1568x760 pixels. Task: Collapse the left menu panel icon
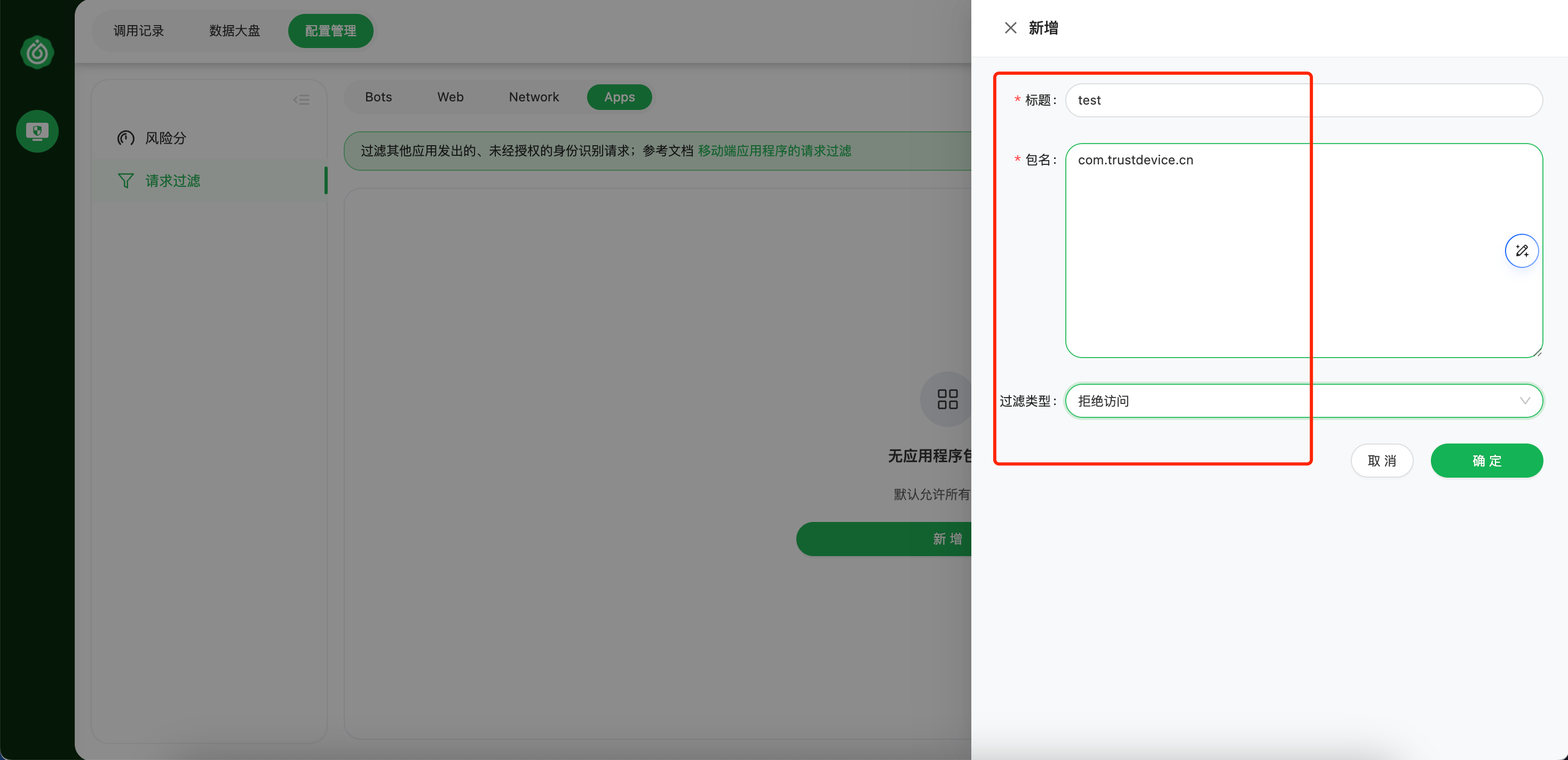pyautogui.click(x=302, y=100)
